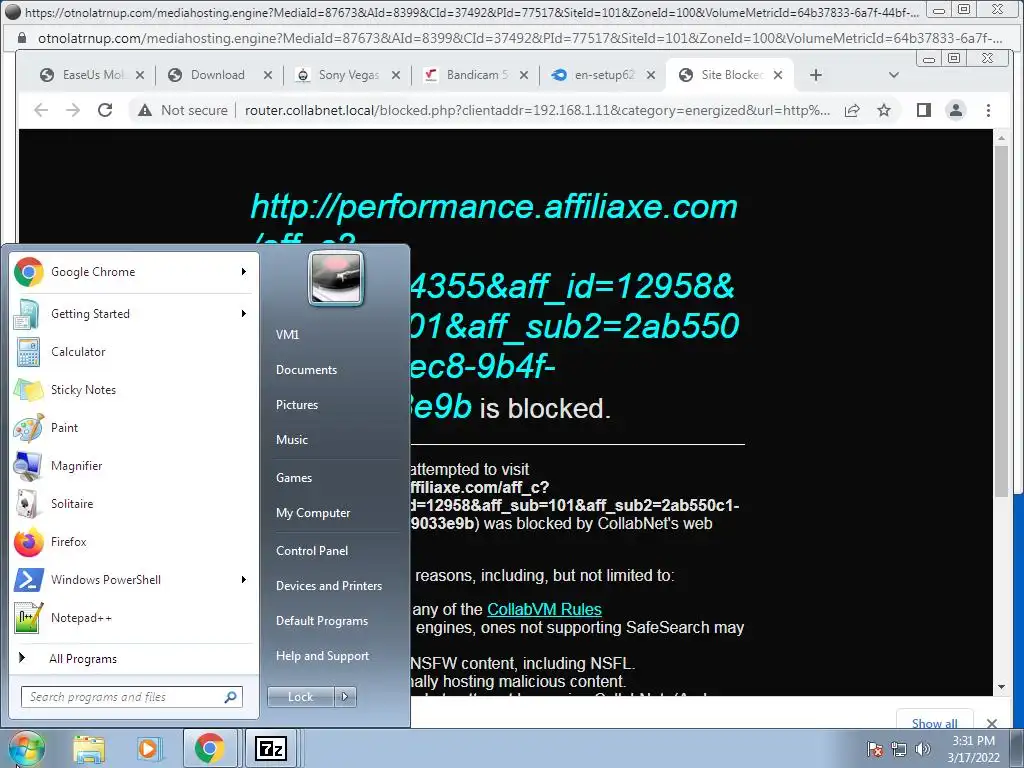Click the Lock button
The image size is (1024, 768).
click(x=301, y=697)
